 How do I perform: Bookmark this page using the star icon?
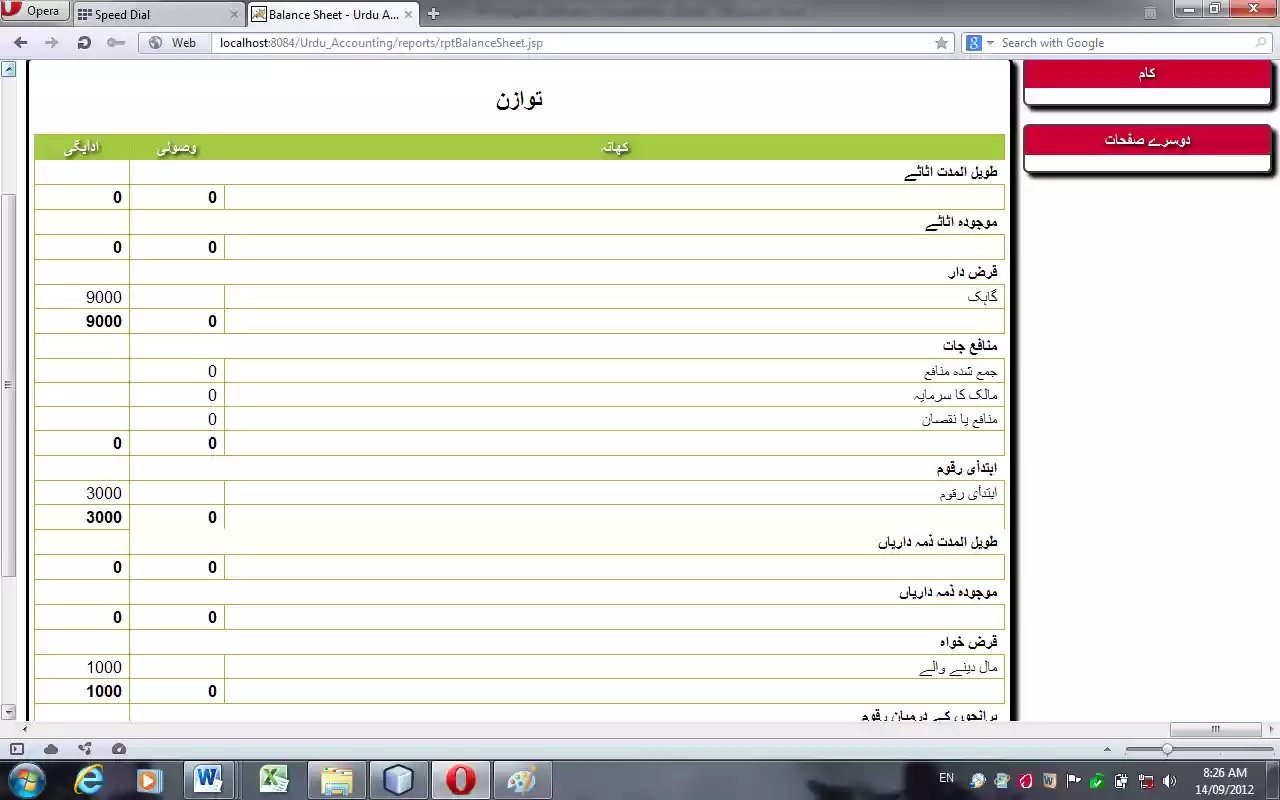[x=942, y=42]
